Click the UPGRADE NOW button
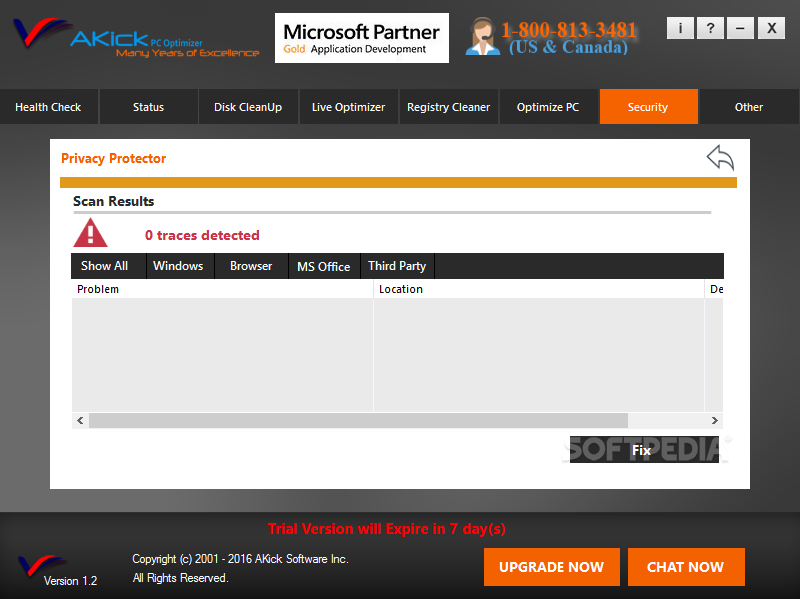The width and height of the screenshot is (800, 599). point(552,567)
